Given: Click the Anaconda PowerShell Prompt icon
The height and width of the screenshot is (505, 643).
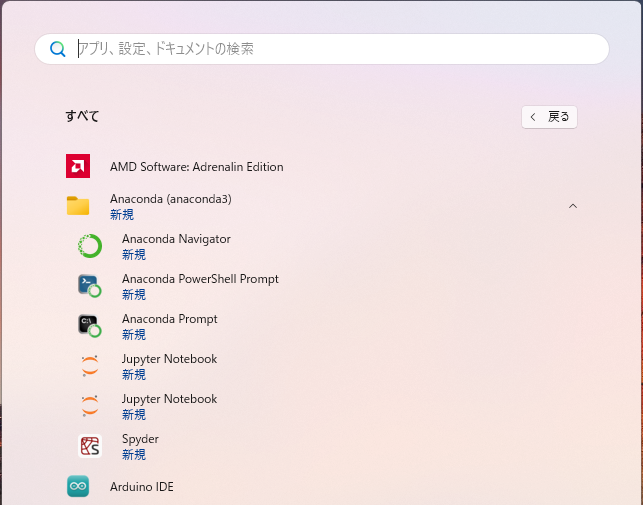Looking at the screenshot, I should pos(90,286).
